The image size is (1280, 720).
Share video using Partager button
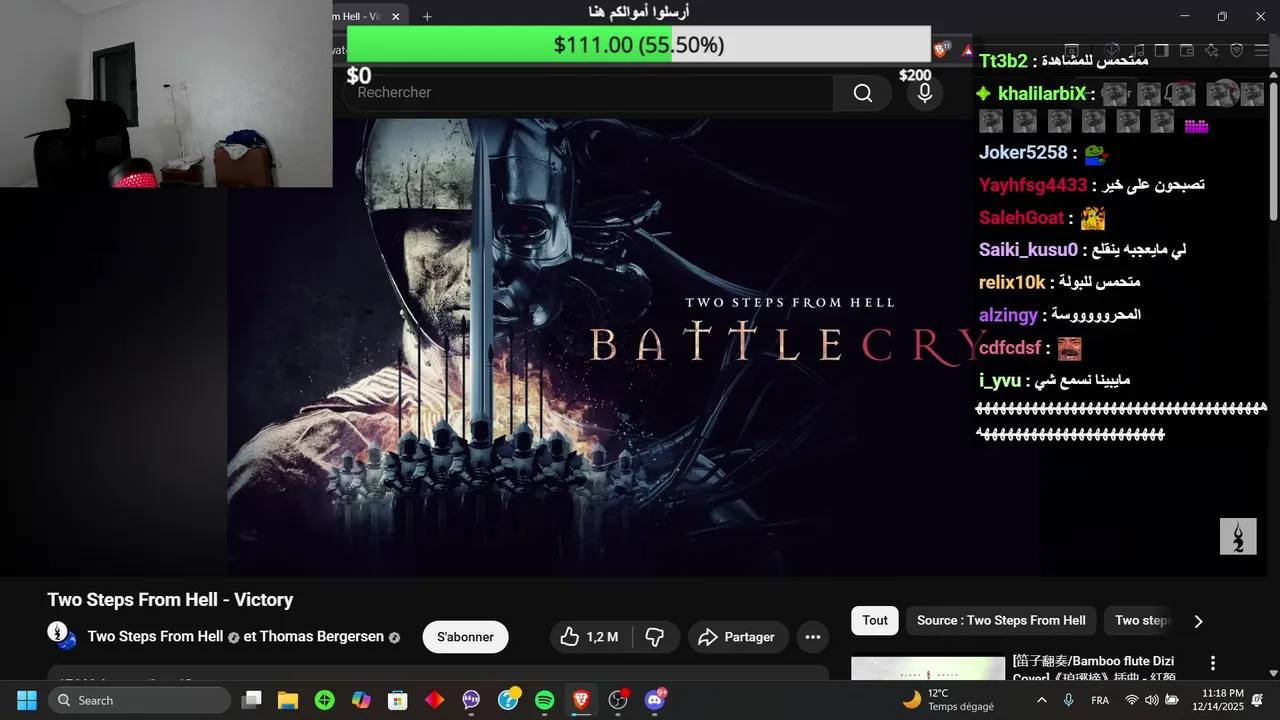click(x=737, y=637)
